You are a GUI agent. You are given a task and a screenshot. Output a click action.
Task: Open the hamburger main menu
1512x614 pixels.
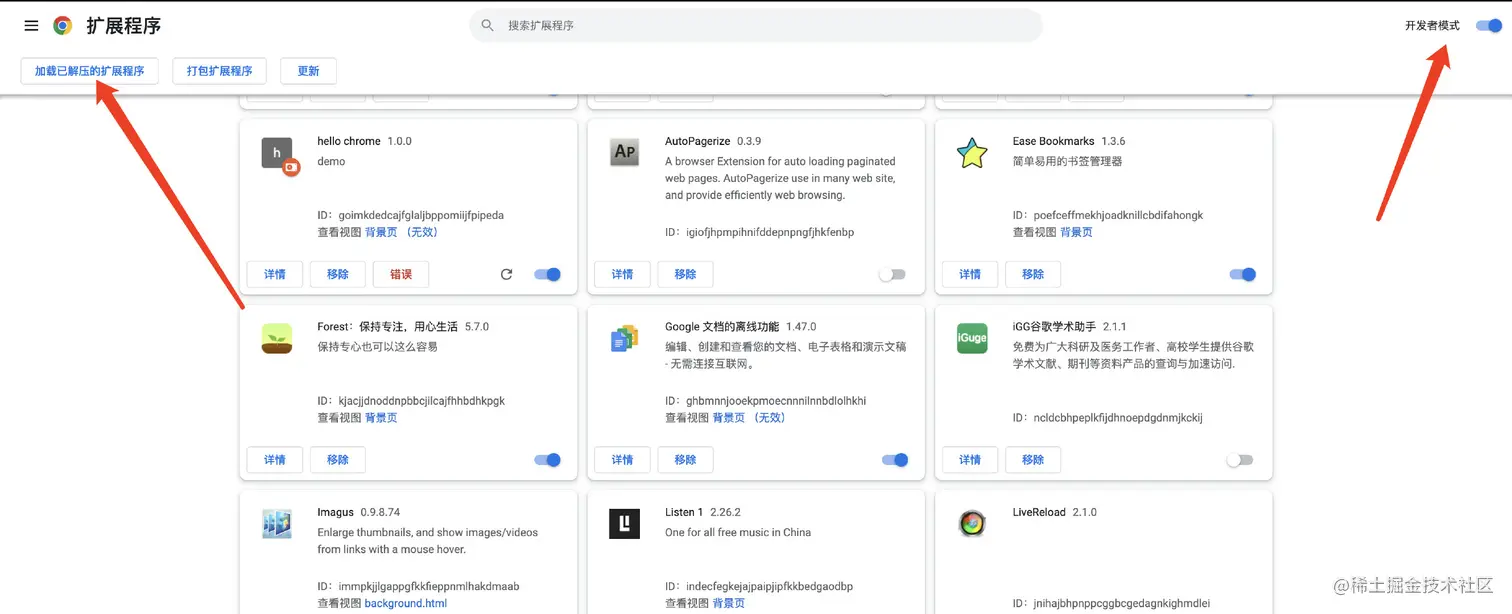[x=31, y=26]
